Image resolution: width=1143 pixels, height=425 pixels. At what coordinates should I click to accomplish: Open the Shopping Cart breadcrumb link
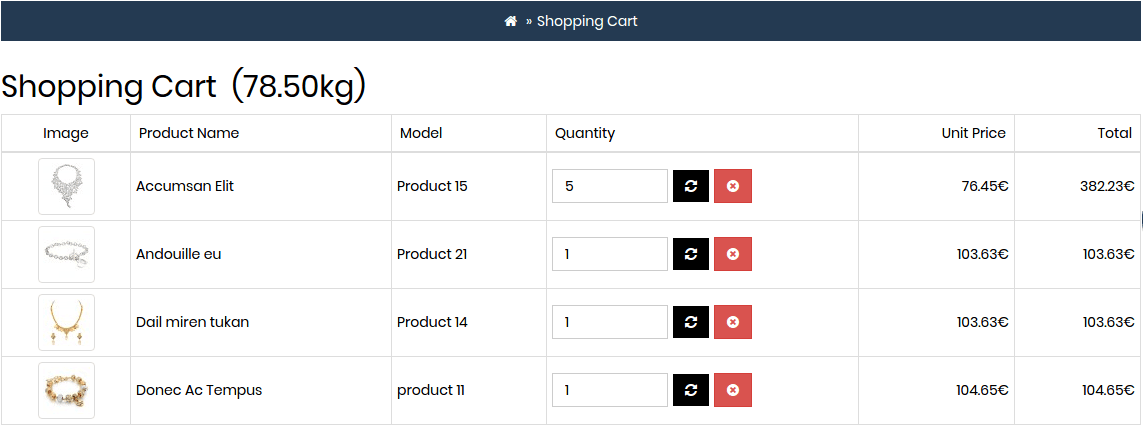pos(587,21)
